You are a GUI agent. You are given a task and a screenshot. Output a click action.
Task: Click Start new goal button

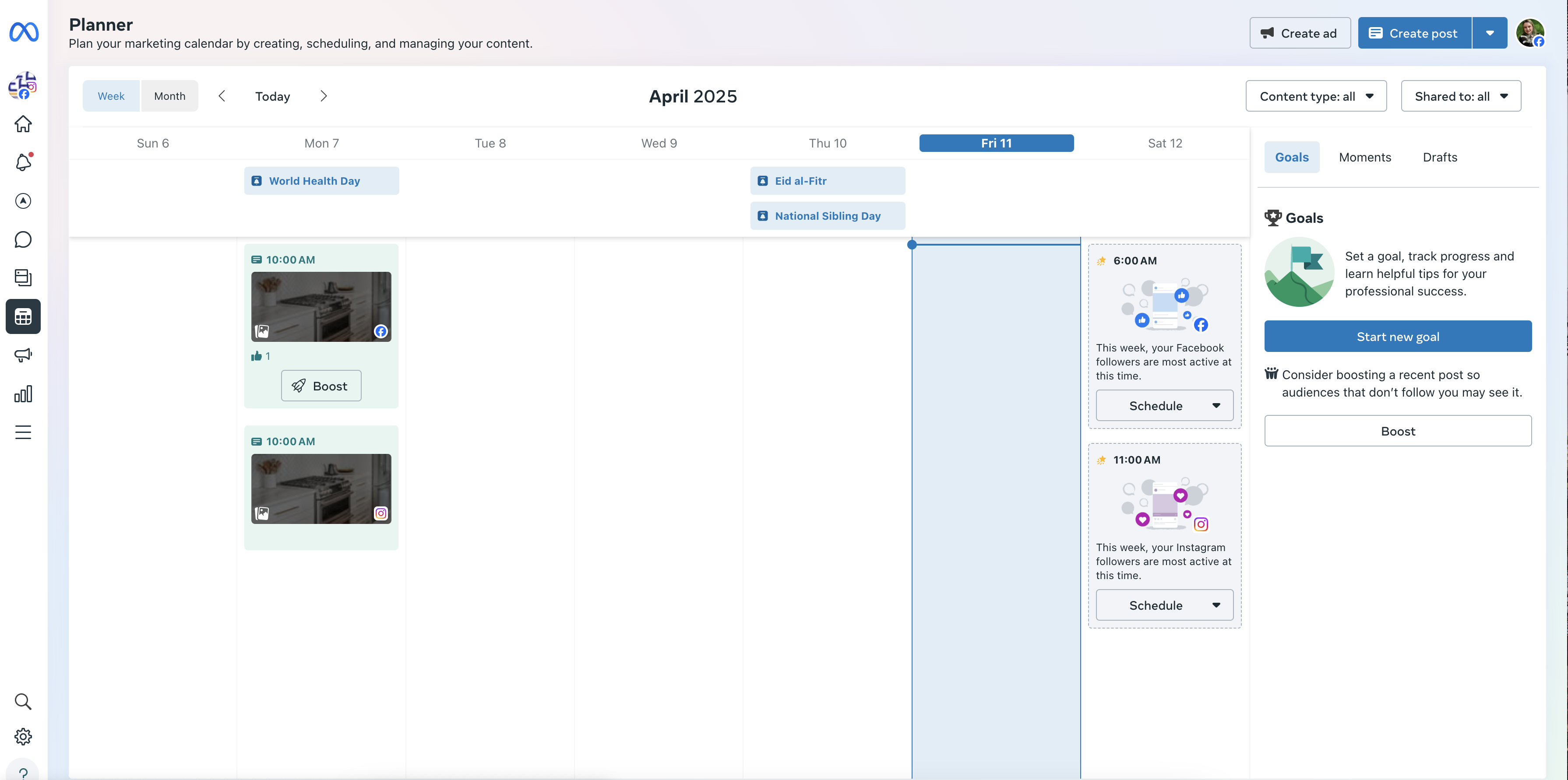tap(1398, 337)
